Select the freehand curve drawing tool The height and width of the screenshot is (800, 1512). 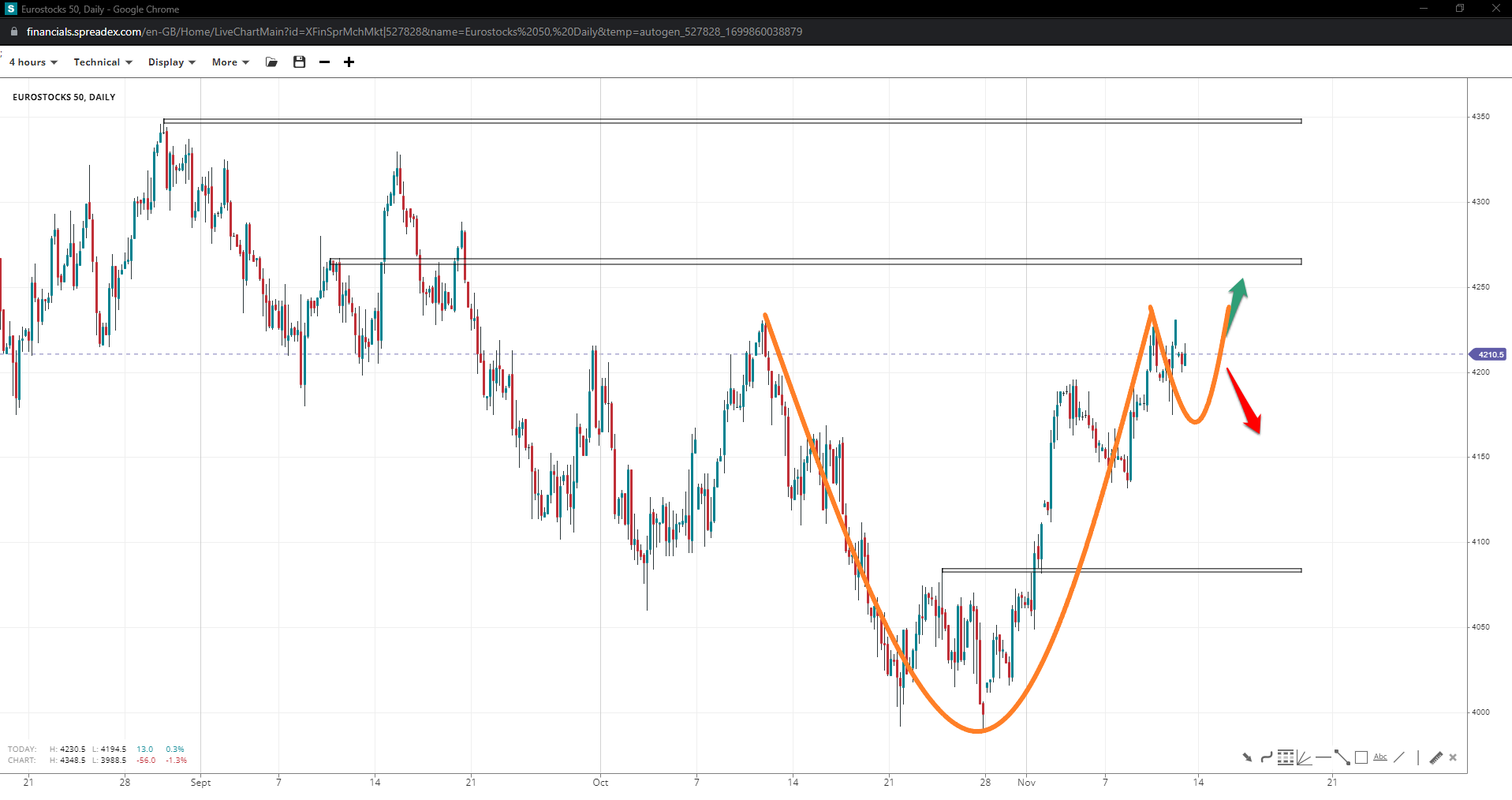pos(1266,757)
